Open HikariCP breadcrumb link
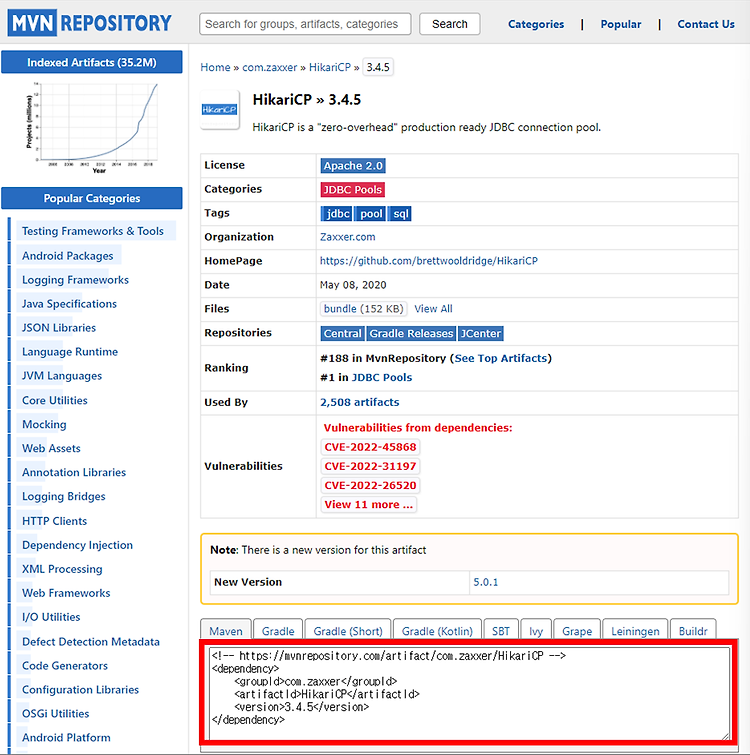 (330, 67)
